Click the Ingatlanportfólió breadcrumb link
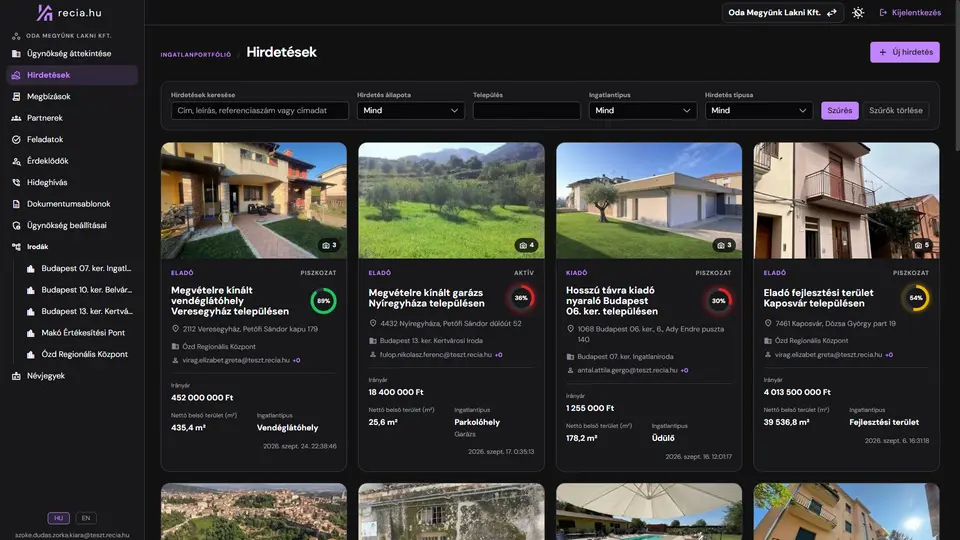 pos(196,54)
